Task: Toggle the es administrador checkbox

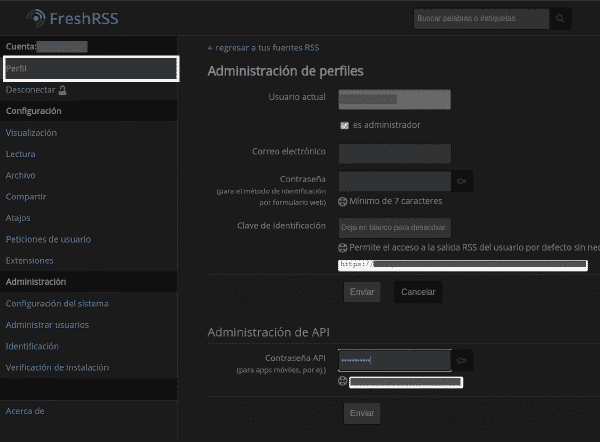Action: point(344,126)
